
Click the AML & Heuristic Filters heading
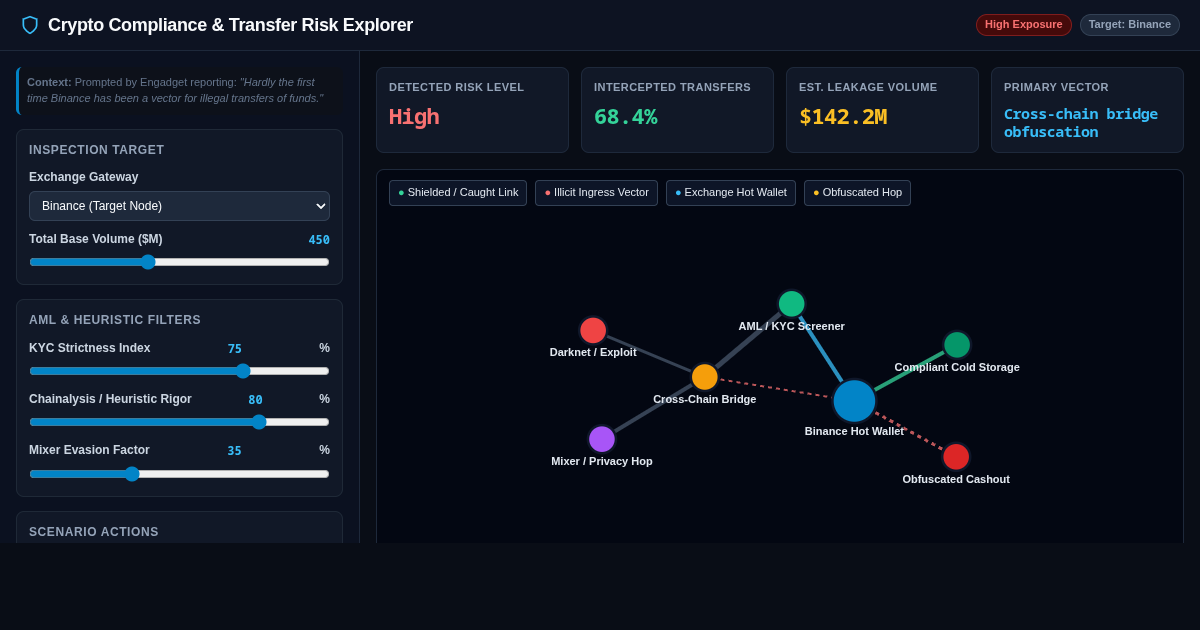(115, 320)
